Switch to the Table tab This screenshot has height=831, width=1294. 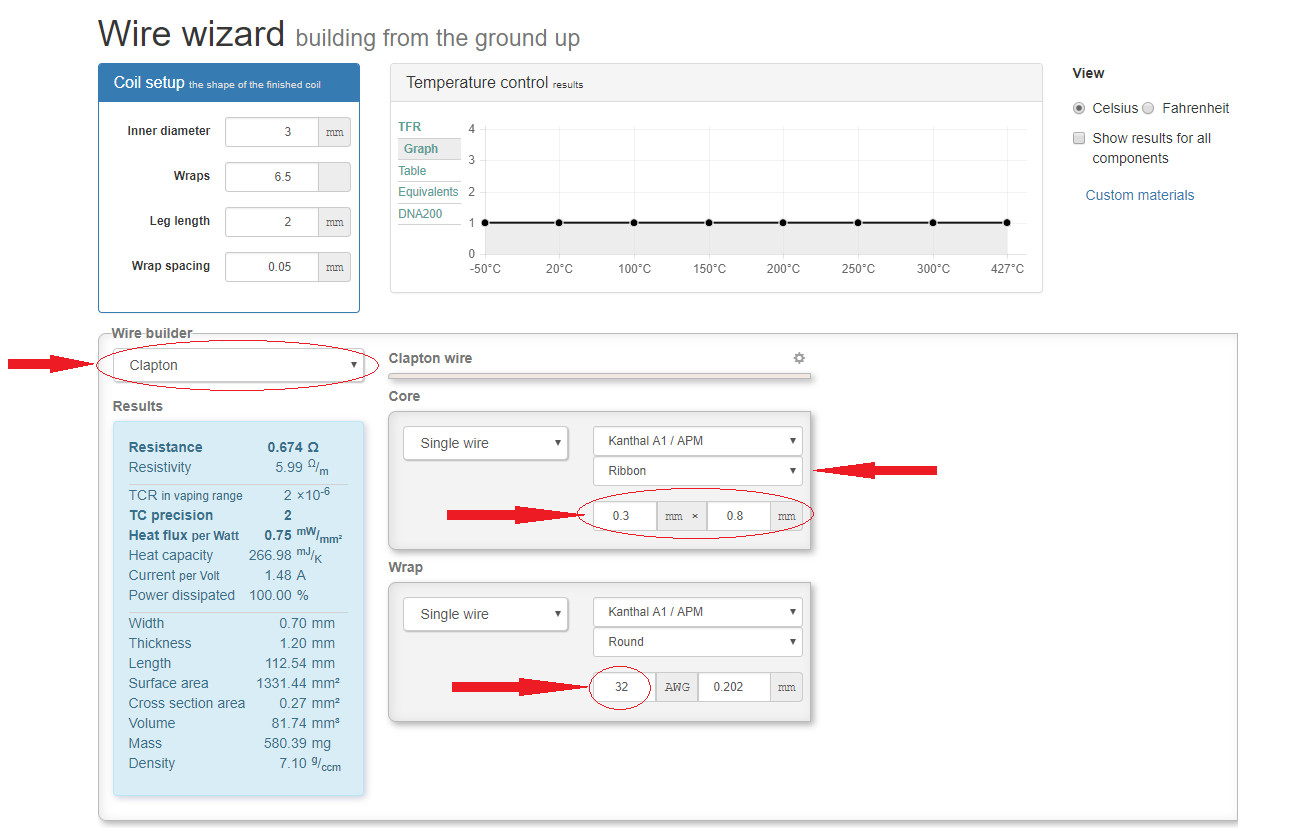412,171
